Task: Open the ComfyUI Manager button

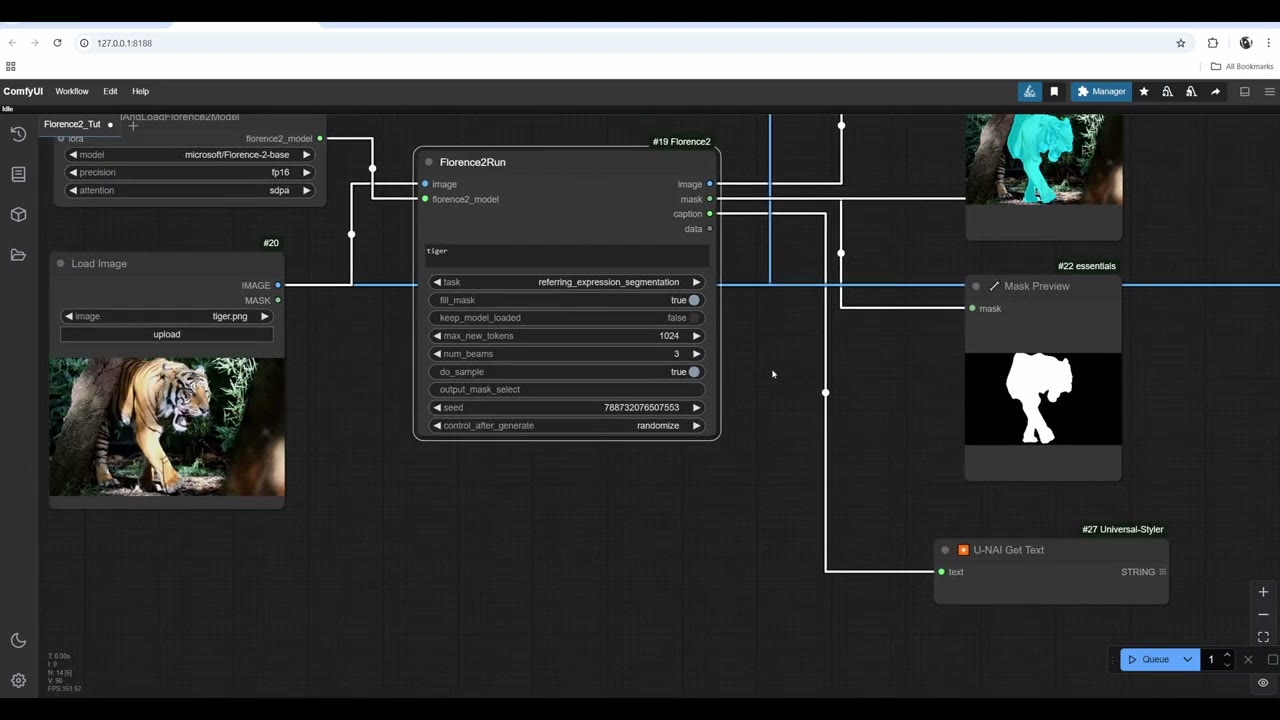Action: (x=1101, y=91)
